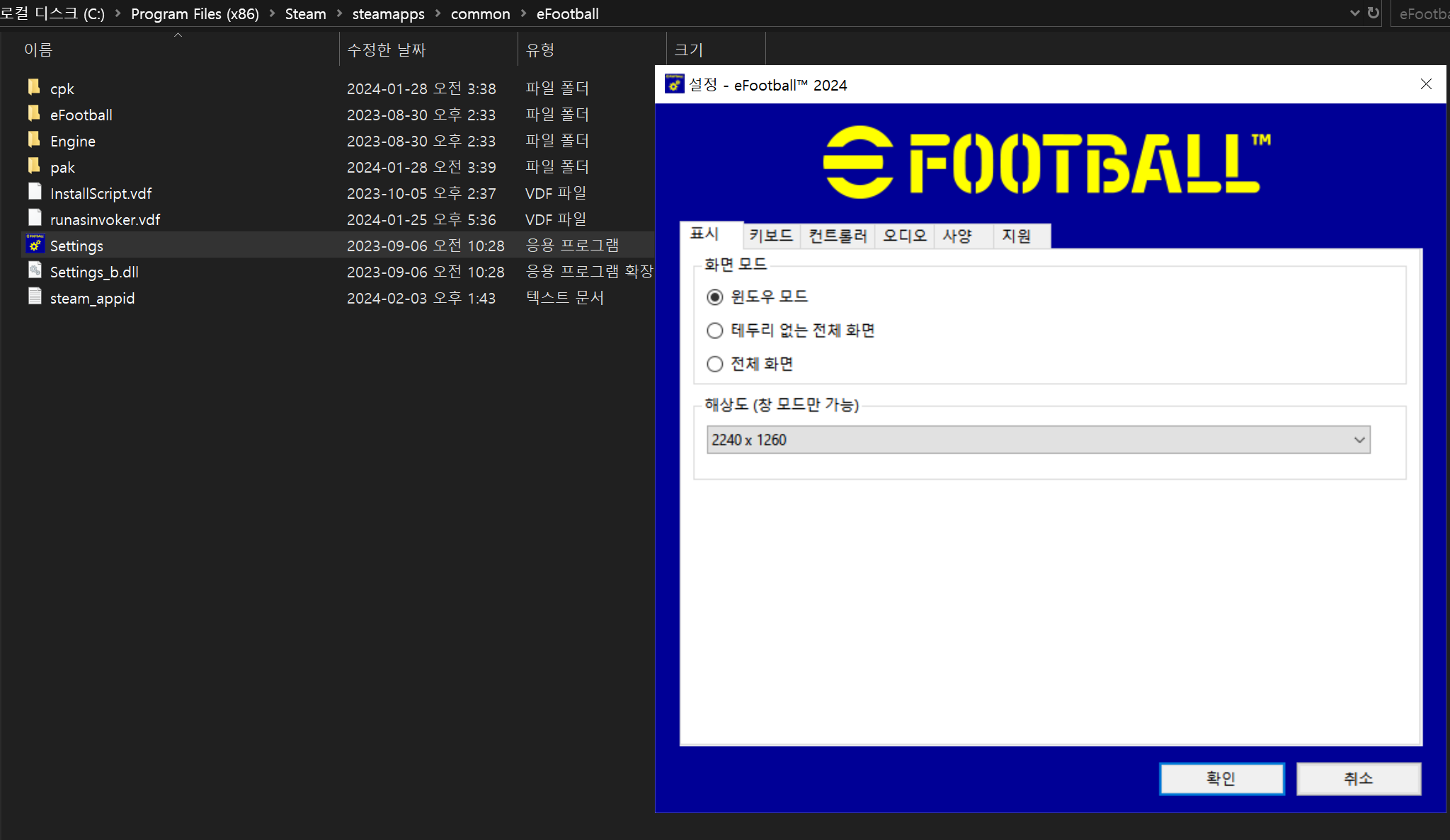Click the InstallScript.vdf file icon

(x=35, y=192)
